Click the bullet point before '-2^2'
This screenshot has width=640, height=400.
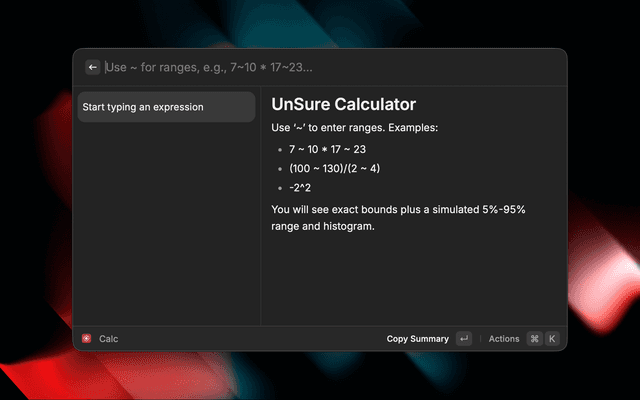[278, 188]
